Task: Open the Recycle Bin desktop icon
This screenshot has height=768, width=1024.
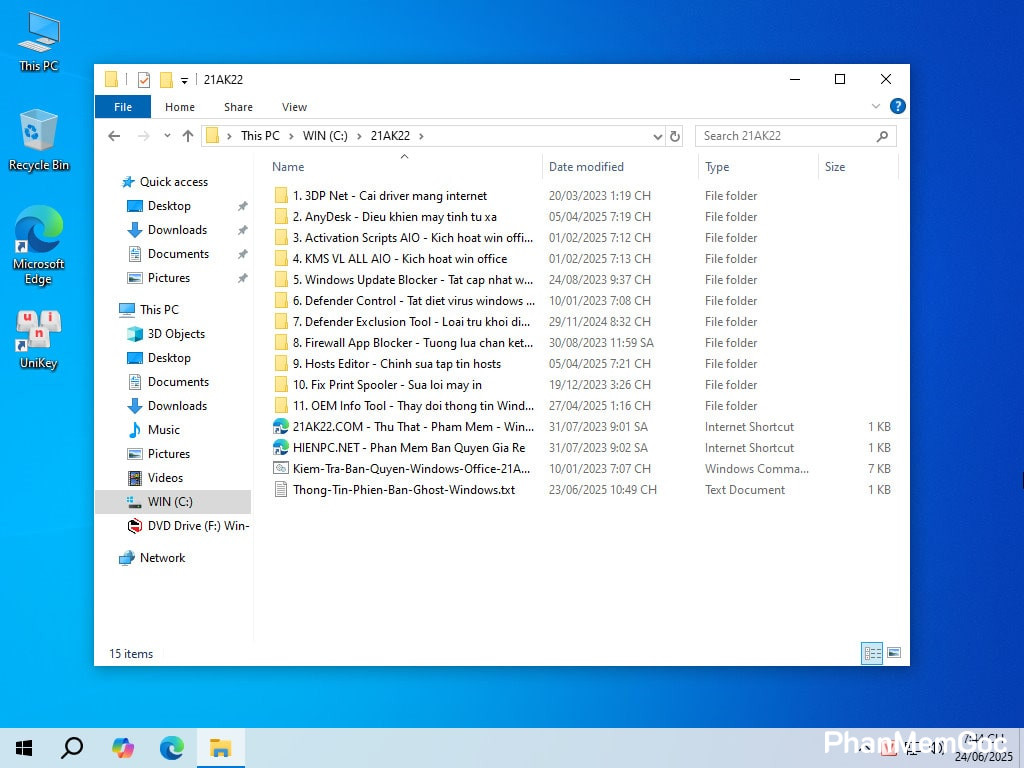Action: (x=38, y=140)
